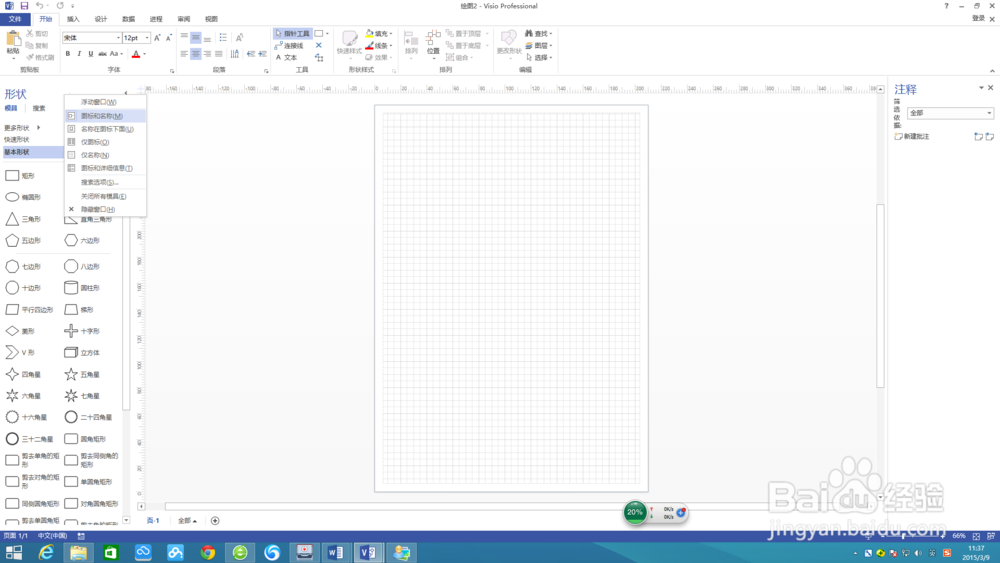Open Word from the taskbar
The width and height of the screenshot is (1000, 563).
point(335,552)
